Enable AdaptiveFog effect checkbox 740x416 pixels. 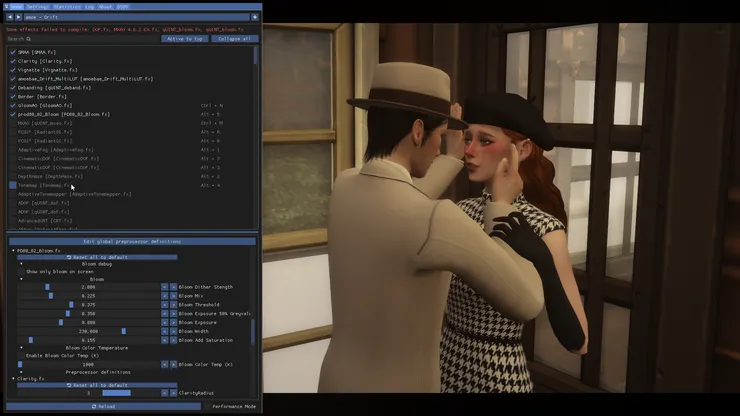tap(13, 150)
